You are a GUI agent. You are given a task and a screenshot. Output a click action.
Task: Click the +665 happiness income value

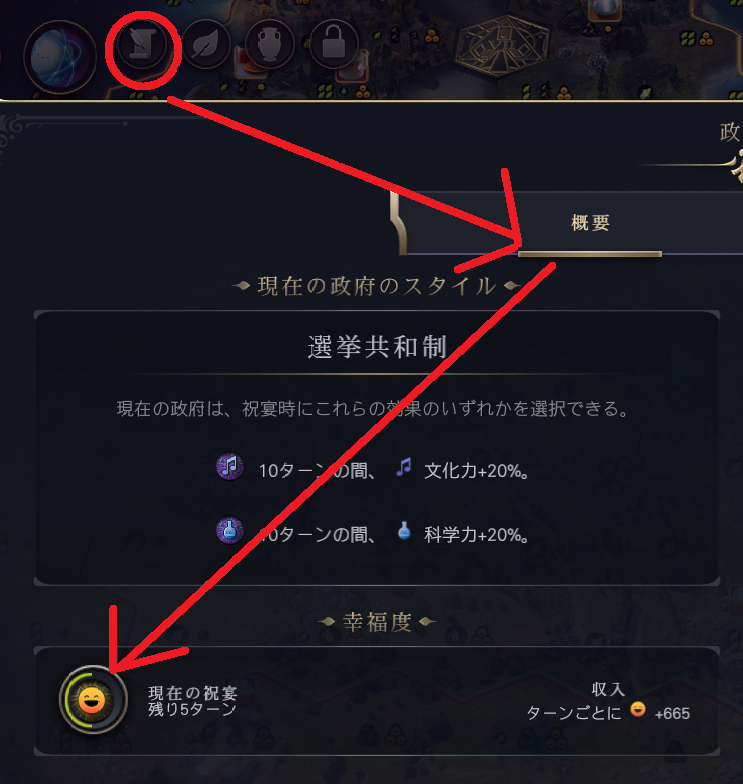point(672,714)
